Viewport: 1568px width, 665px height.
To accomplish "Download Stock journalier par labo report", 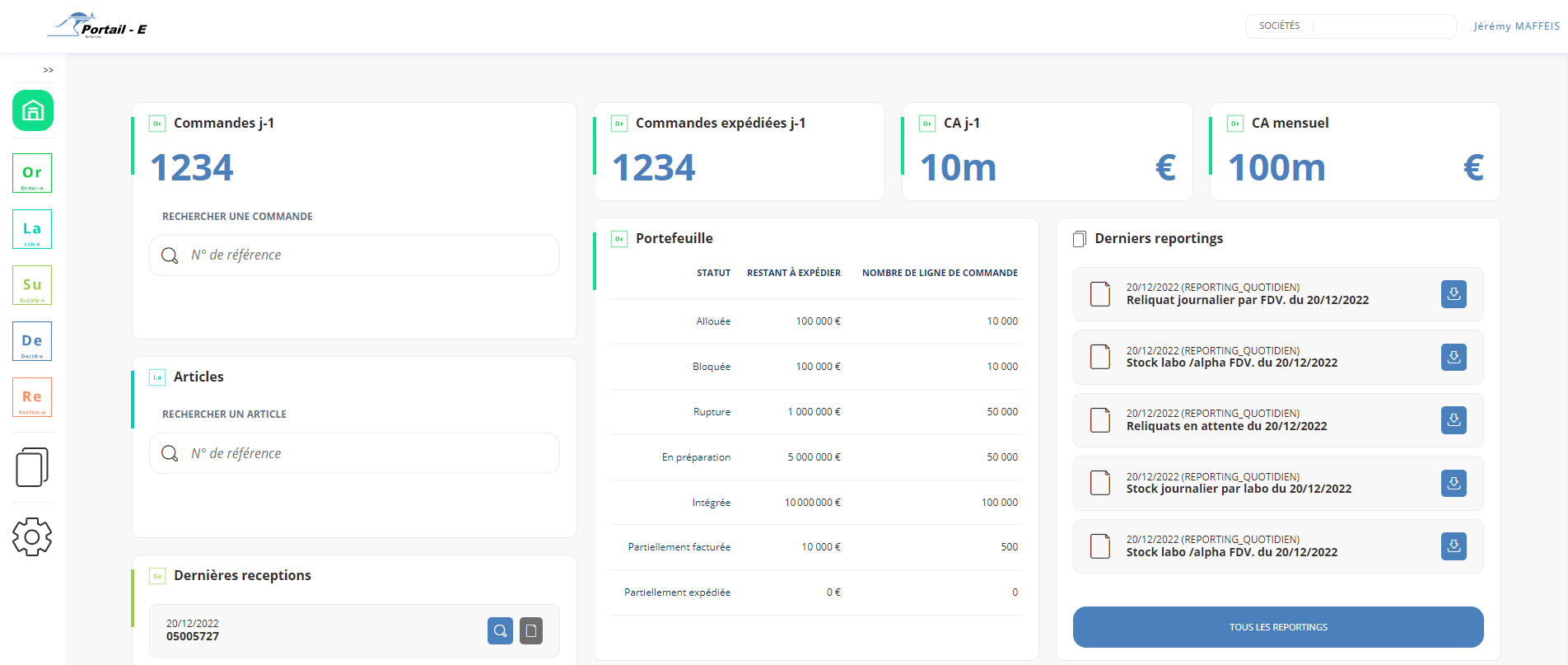I will (x=1454, y=483).
